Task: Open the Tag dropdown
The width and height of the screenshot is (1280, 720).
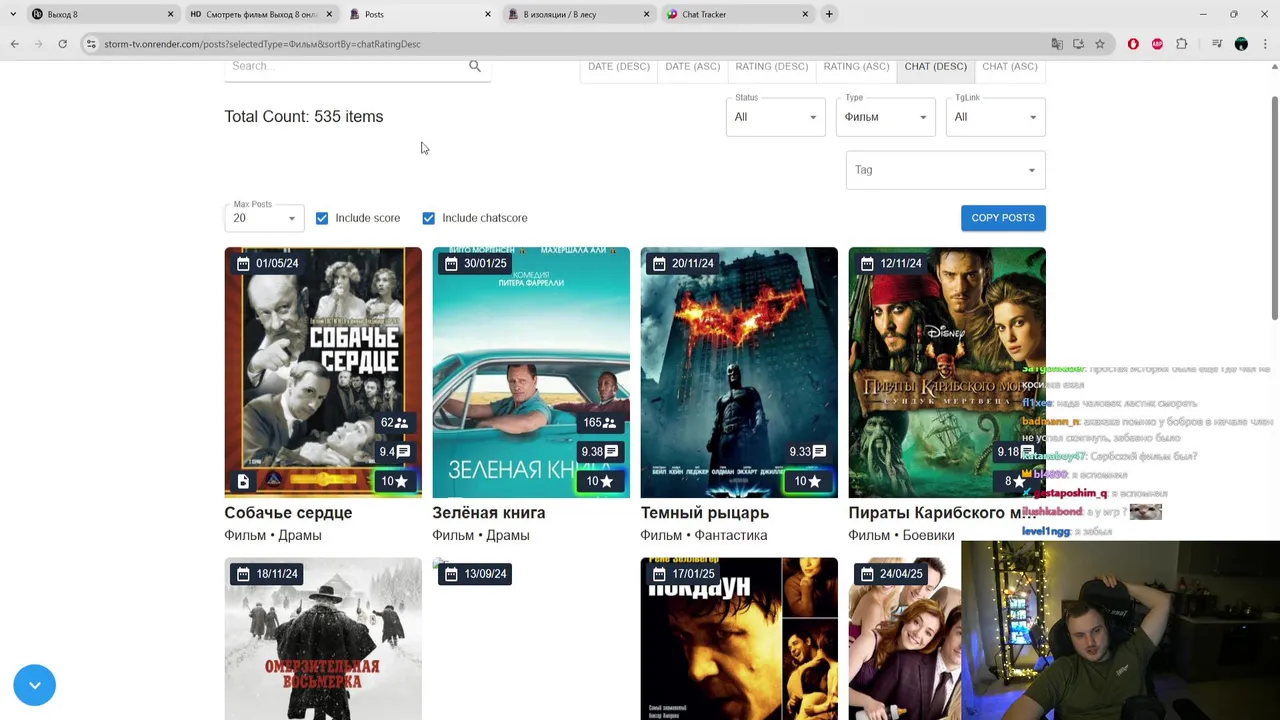Action: (946, 170)
